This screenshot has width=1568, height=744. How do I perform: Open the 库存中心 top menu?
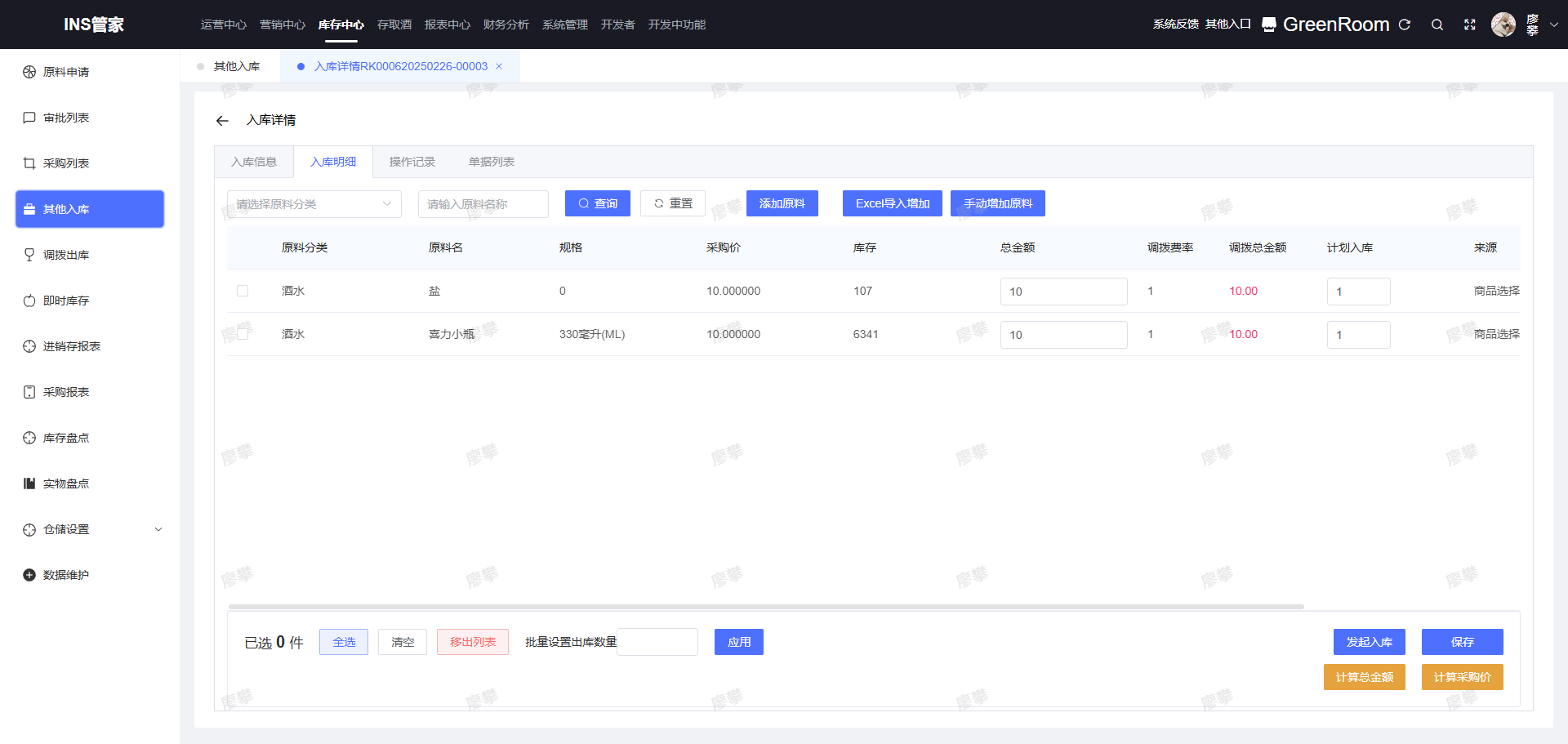click(341, 25)
